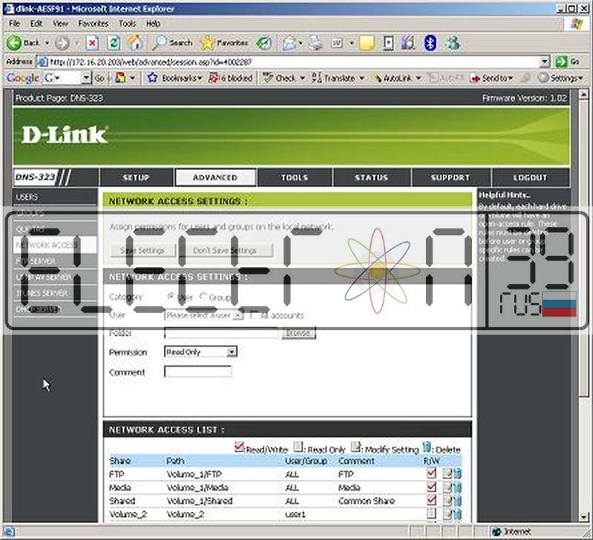
Task: Open the Favorites menu
Action: (x=93, y=23)
